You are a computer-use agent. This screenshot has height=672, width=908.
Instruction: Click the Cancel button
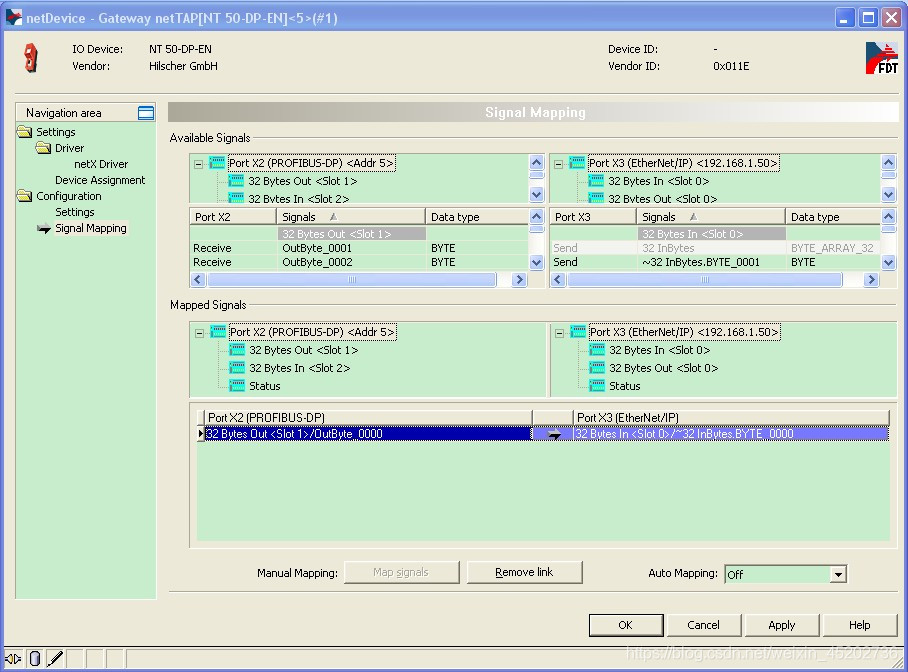pyautogui.click(x=704, y=625)
